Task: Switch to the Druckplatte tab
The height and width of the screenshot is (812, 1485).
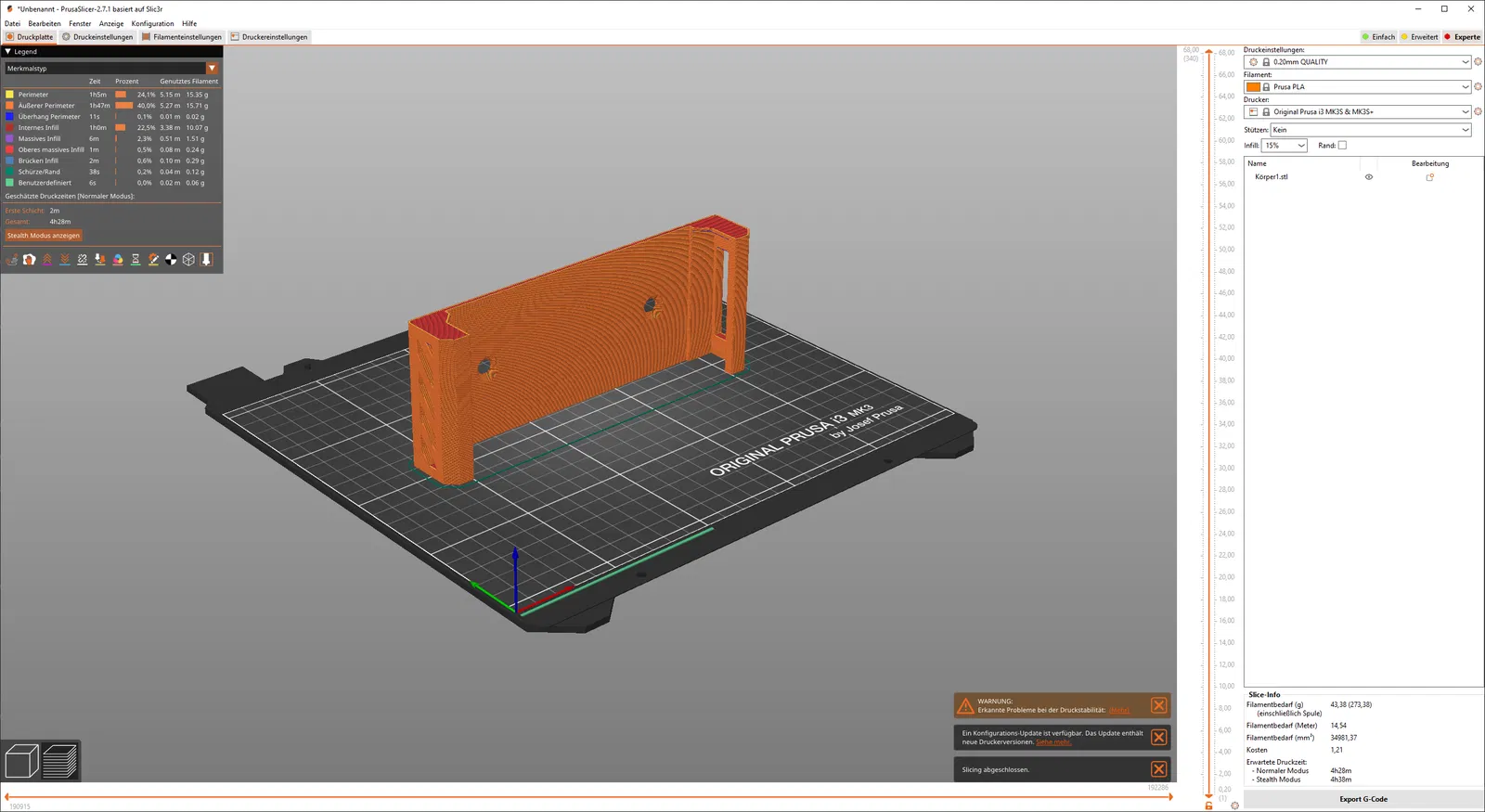Action: (x=30, y=37)
